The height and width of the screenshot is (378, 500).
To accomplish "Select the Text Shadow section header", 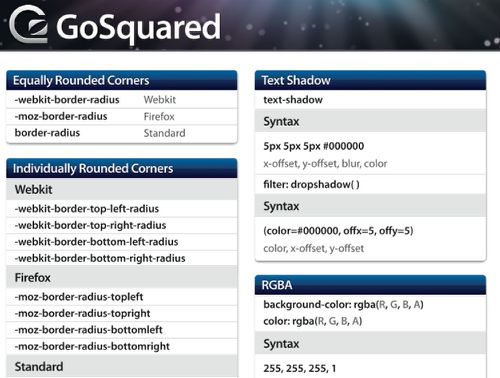I will pyautogui.click(x=370, y=80).
